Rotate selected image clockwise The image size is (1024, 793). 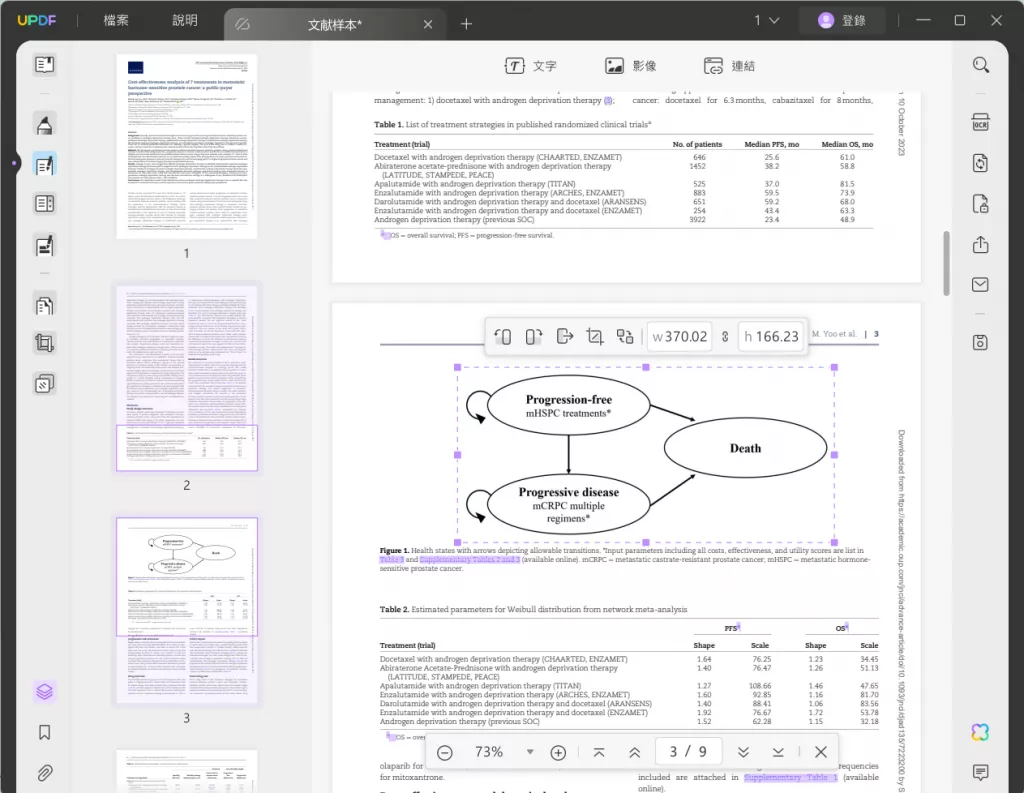pyautogui.click(x=534, y=336)
